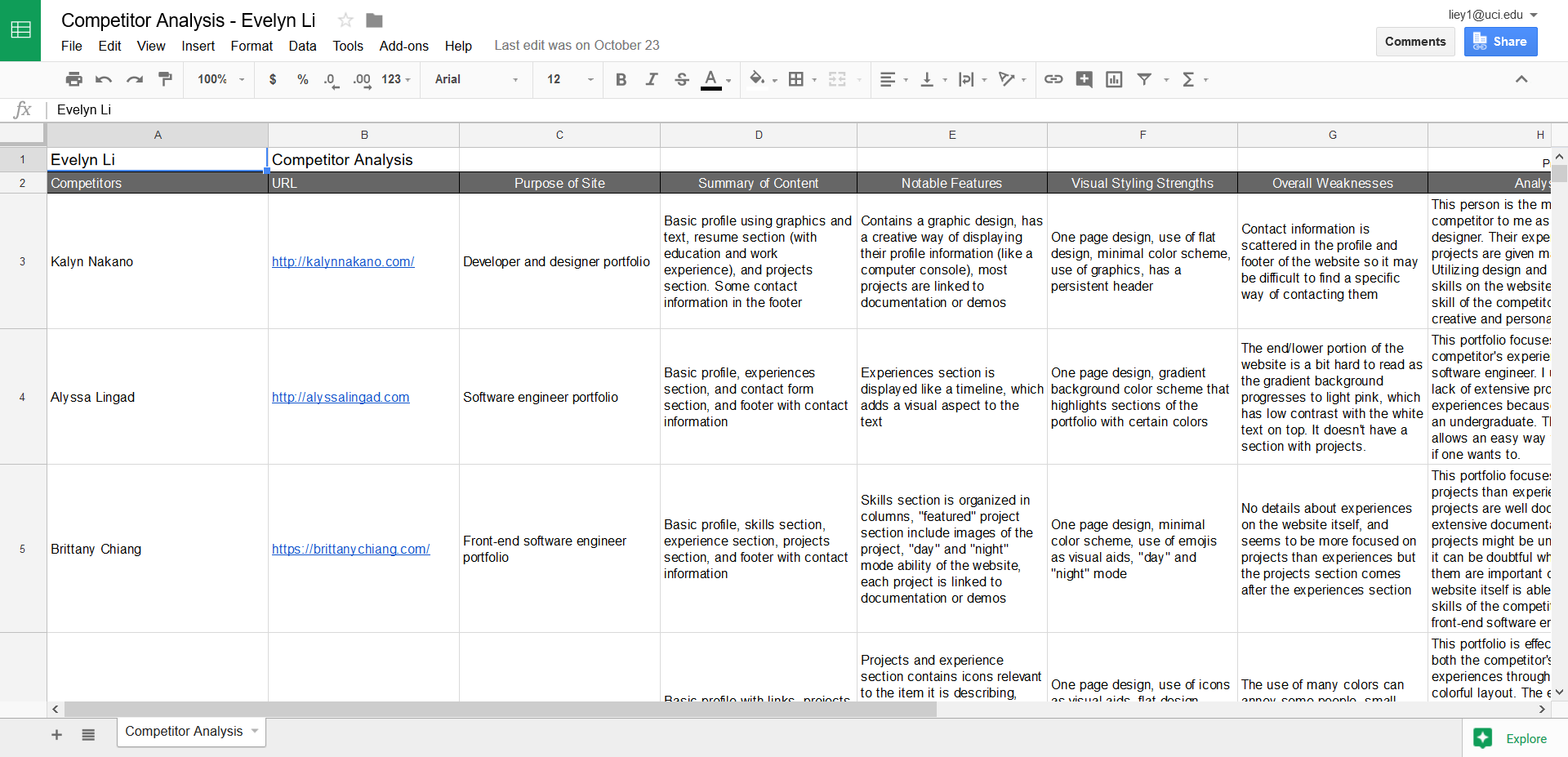Open the zoom 100% dropdown
The width and height of the screenshot is (1568, 757).
(x=220, y=79)
